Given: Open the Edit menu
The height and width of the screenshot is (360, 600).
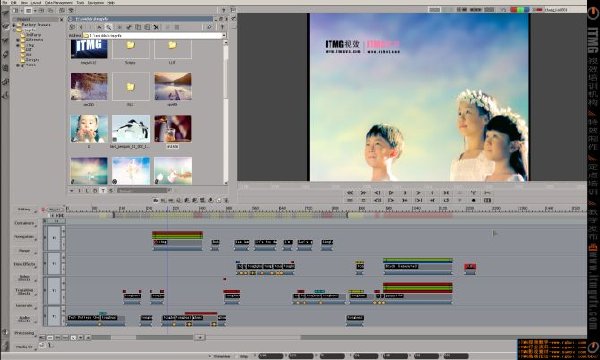Looking at the screenshot, I should [14, 3].
